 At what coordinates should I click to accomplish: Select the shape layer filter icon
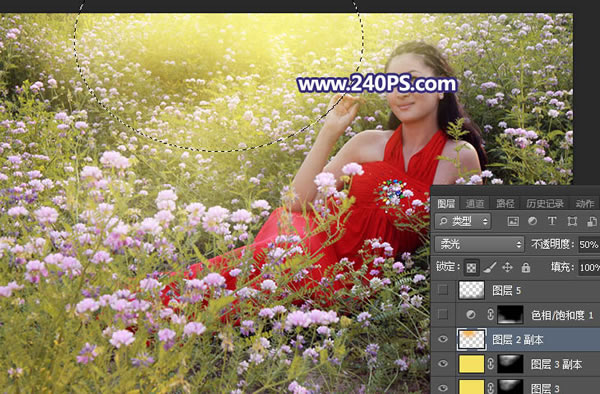pos(572,221)
